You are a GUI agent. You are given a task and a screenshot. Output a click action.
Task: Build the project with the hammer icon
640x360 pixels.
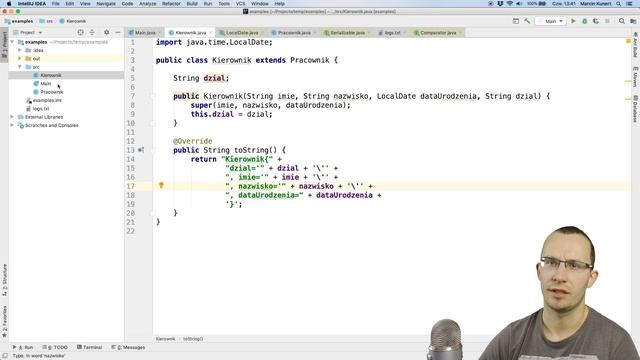click(x=527, y=21)
